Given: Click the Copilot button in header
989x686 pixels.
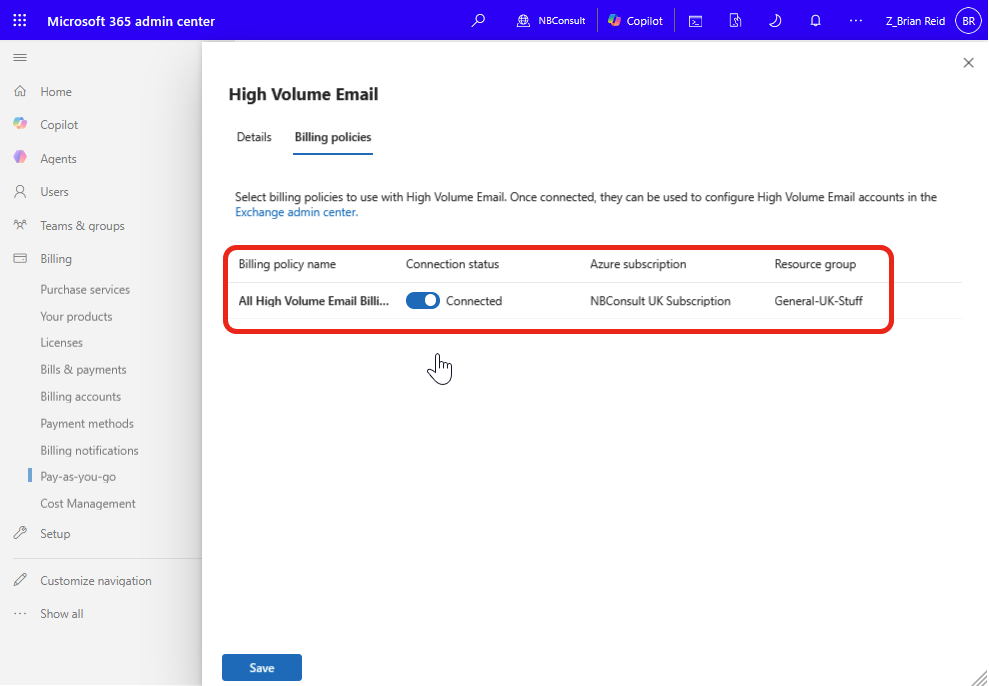Looking at the screenshot, I should point(635,21).
